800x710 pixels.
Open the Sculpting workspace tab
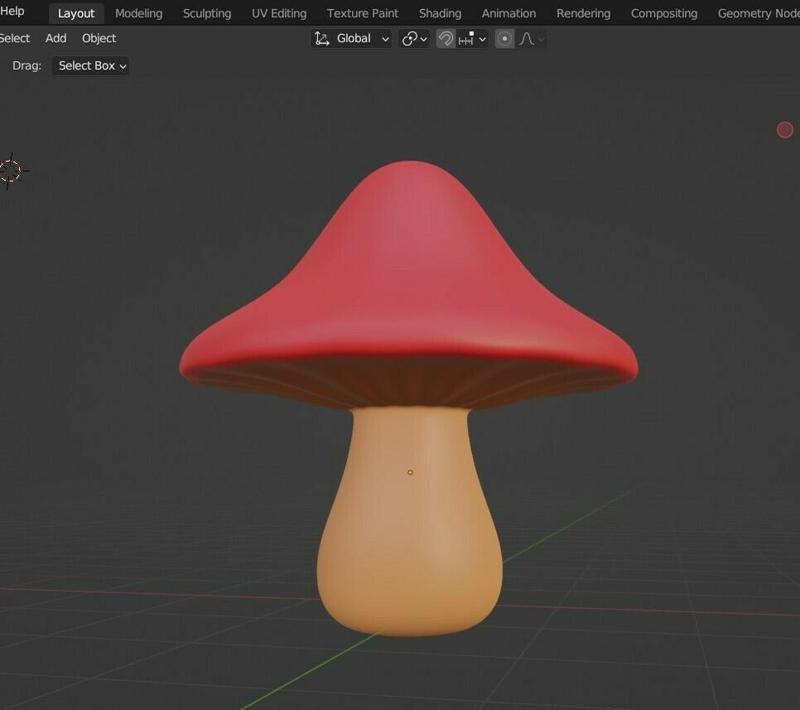(x=207, y=13)
